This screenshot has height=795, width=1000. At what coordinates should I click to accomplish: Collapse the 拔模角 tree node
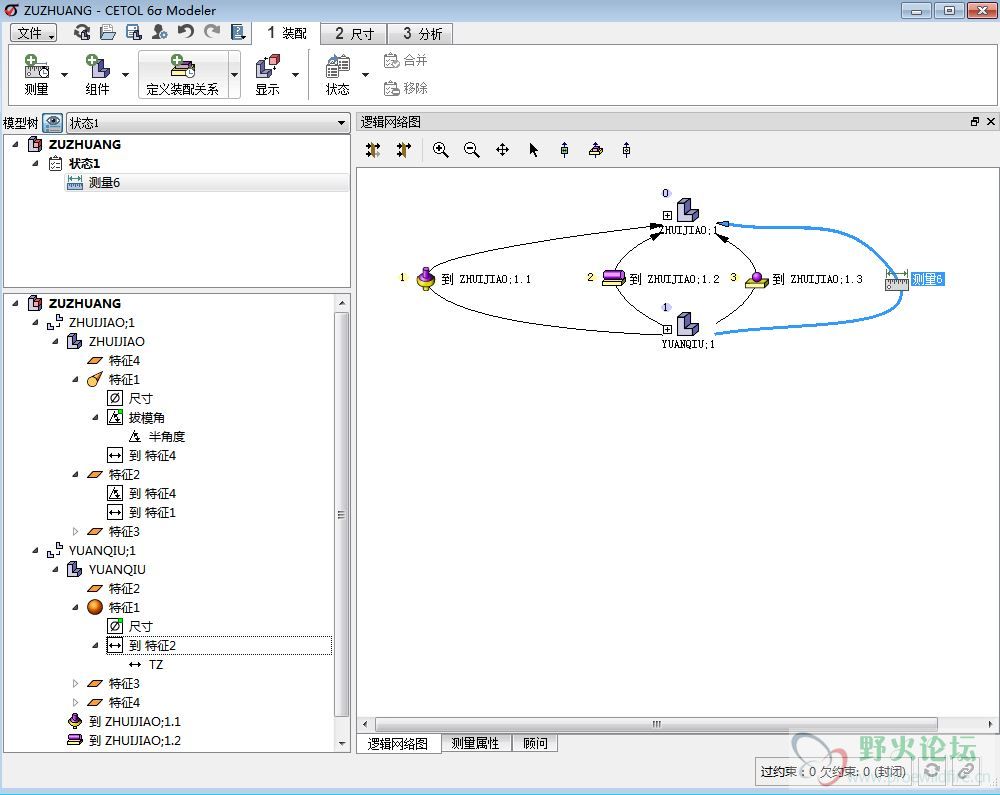coord(95,418)
